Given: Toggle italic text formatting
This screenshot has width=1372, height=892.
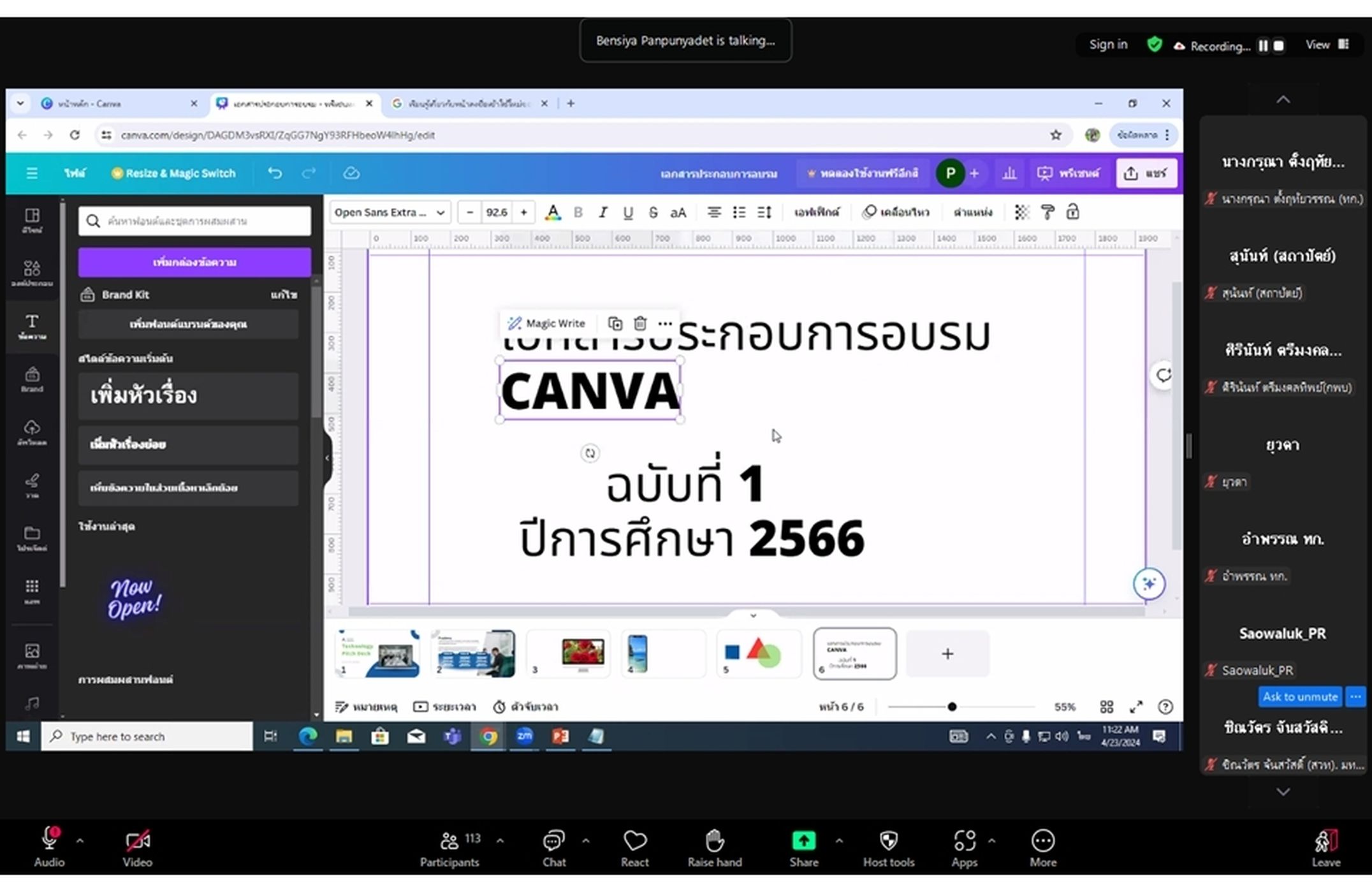Looking at the screenshot, I should [x=602, y=212].
